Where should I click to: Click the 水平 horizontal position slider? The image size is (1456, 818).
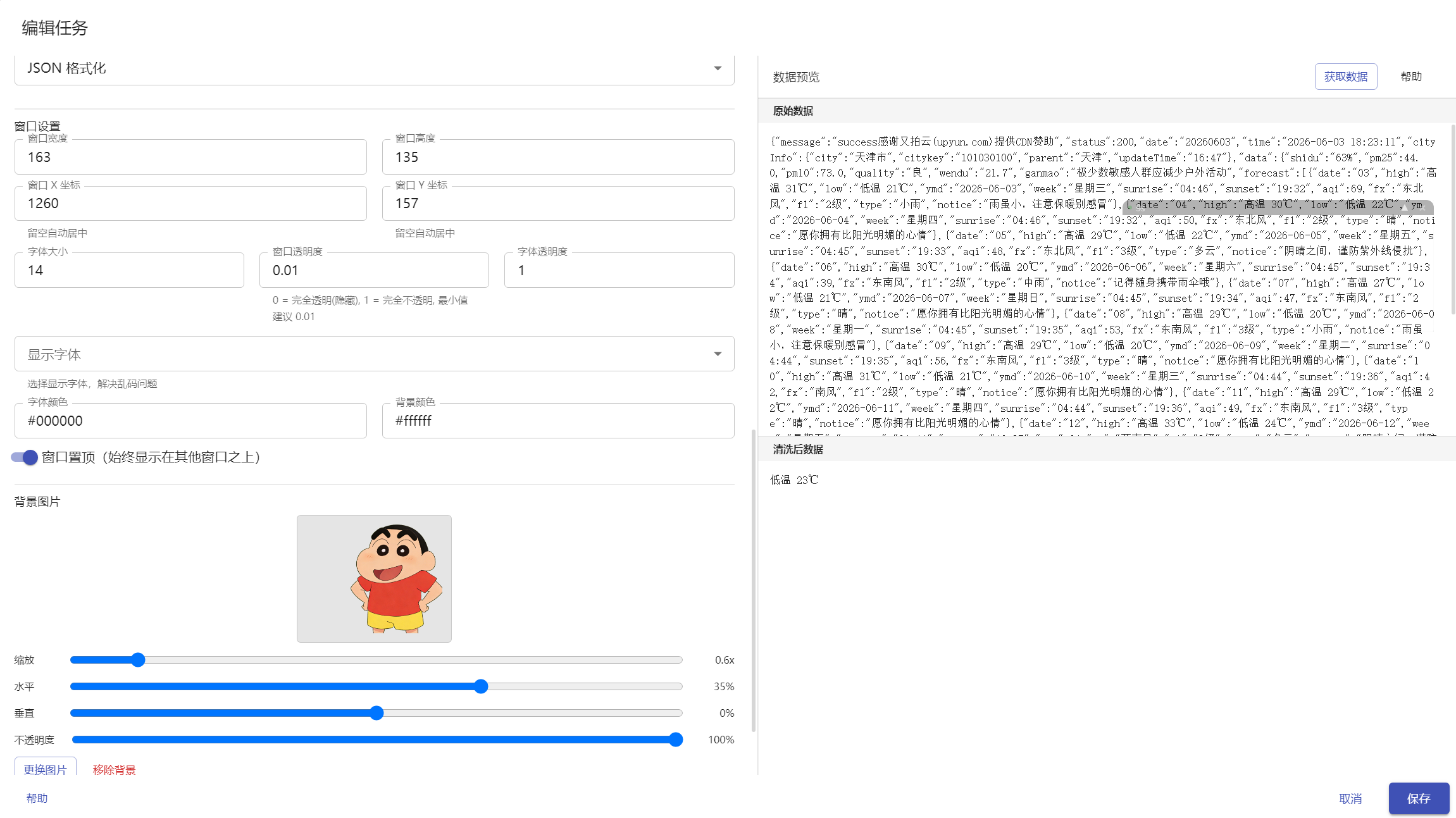coord(376,686)
